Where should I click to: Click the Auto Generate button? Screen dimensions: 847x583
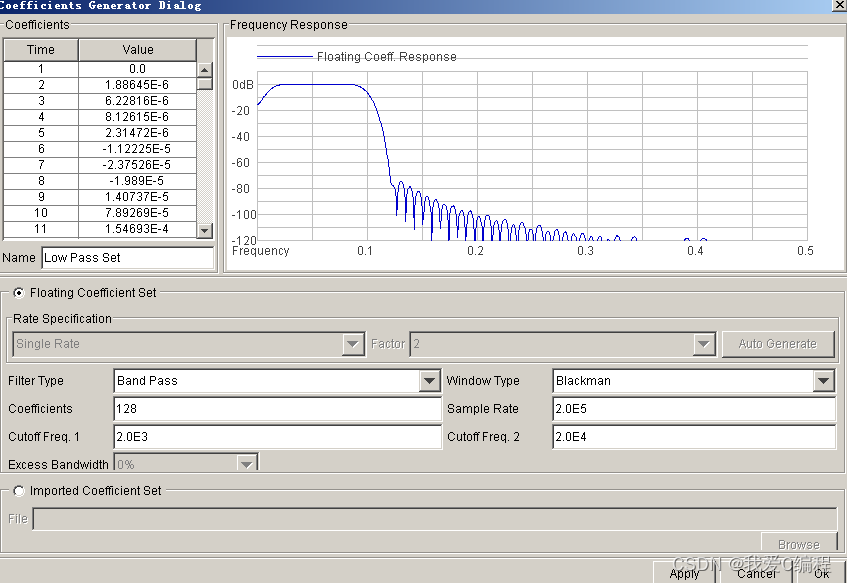coord(777,344)
